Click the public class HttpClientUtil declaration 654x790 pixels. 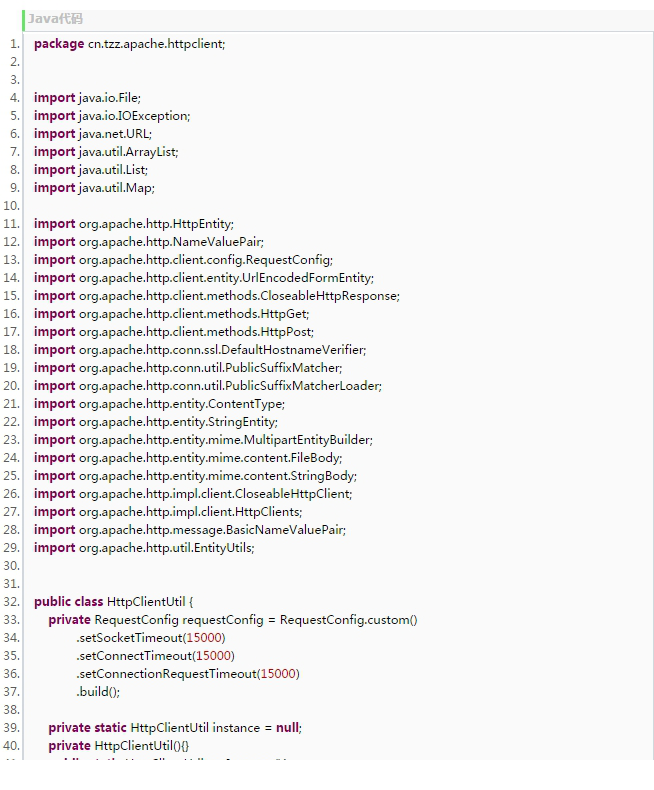point(113,602)
